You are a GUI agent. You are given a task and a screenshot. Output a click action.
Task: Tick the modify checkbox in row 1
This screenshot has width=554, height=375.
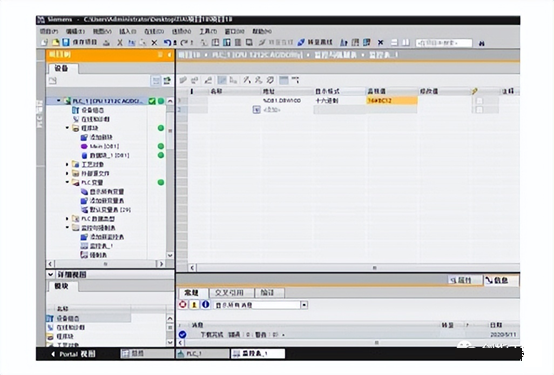[x=479, y=101]
